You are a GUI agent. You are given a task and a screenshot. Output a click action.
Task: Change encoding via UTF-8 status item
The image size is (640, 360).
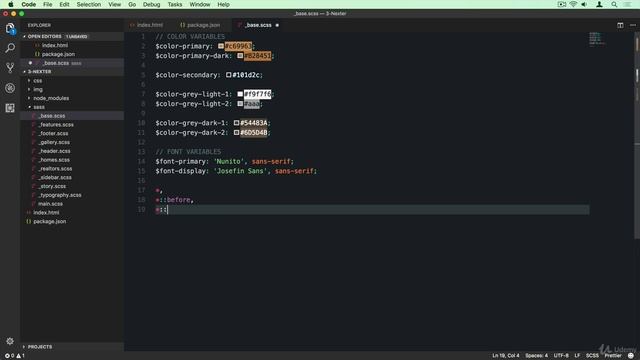561,356
